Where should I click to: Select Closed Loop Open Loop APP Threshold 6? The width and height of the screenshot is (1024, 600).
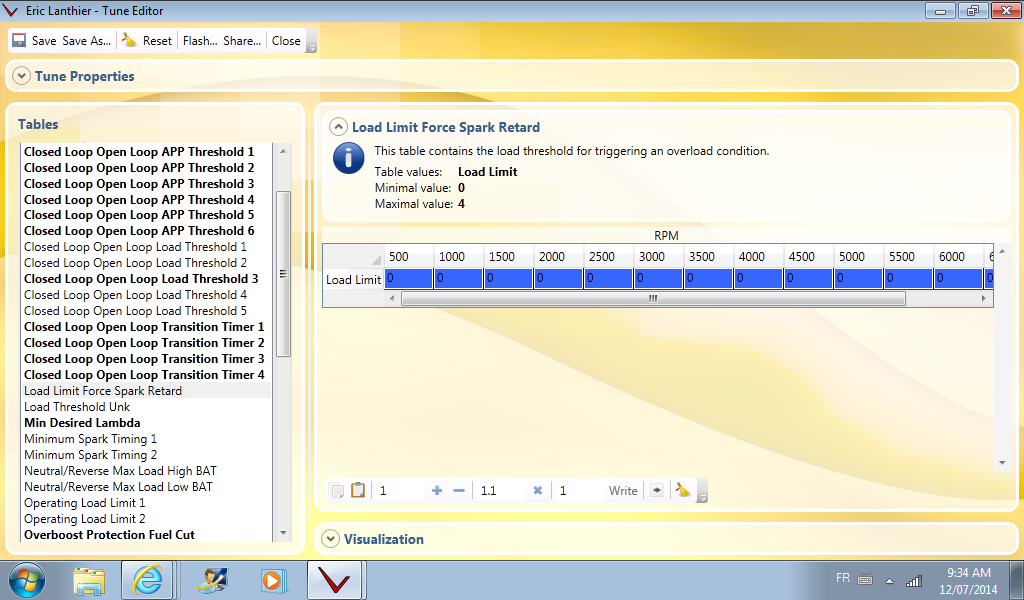coord(139,231)
